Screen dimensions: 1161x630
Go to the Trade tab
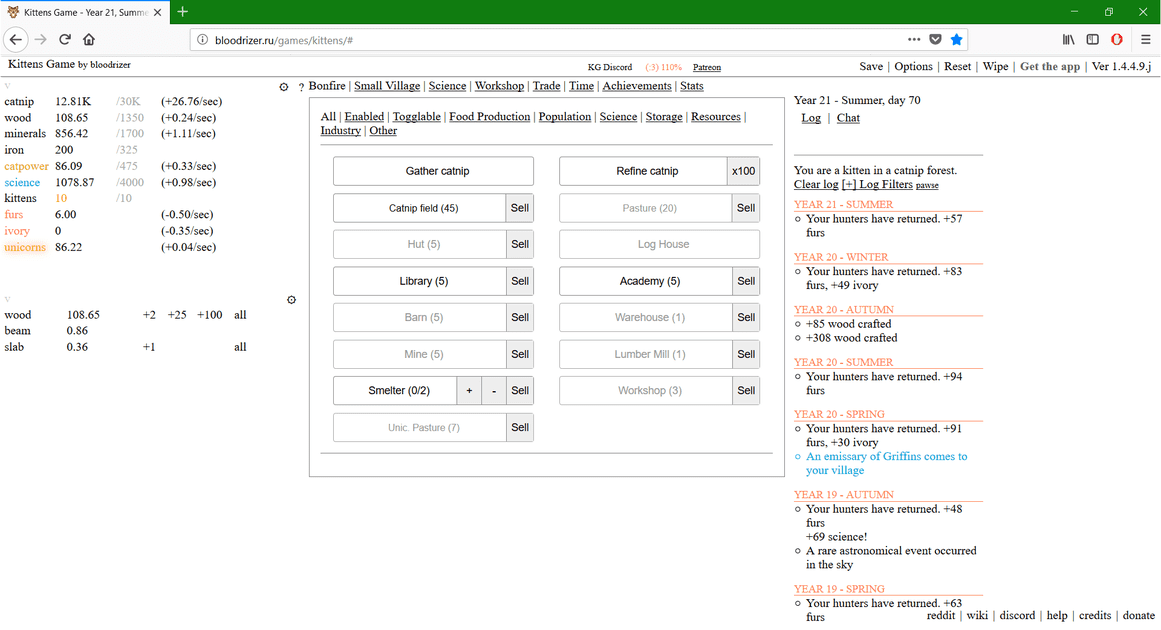click(546, 86)
